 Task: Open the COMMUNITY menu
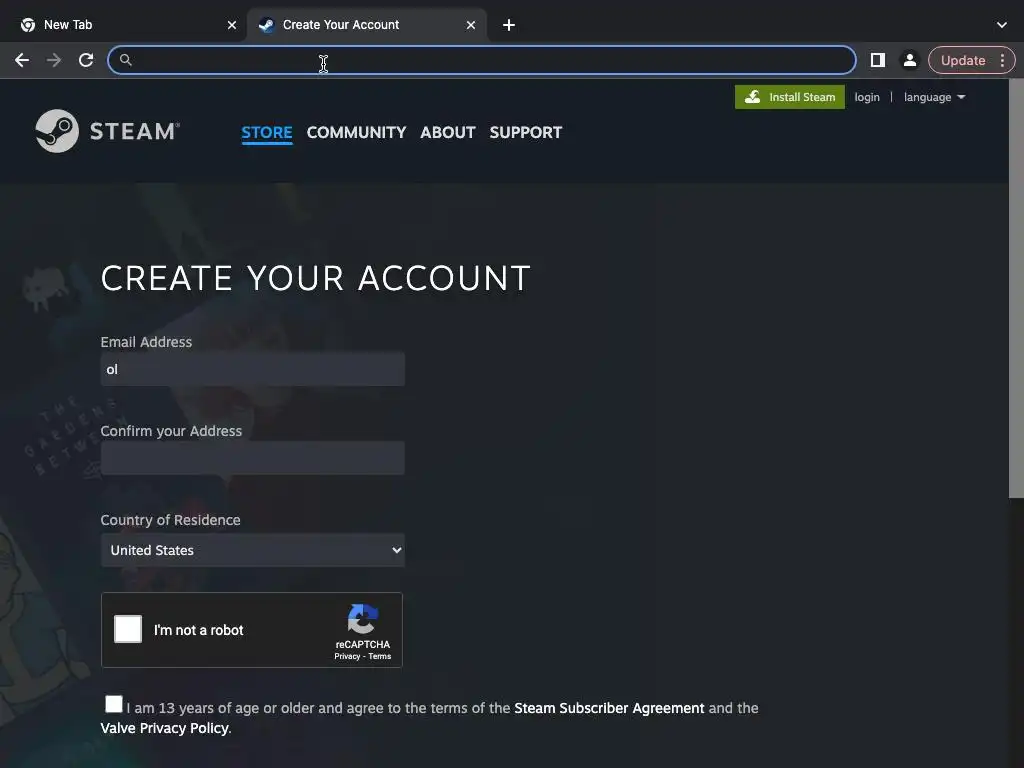pyautogui.click(x=356, y=132)
